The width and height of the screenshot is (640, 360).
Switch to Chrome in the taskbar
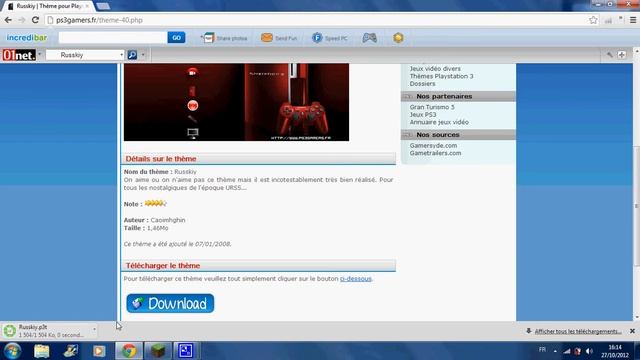129,351
